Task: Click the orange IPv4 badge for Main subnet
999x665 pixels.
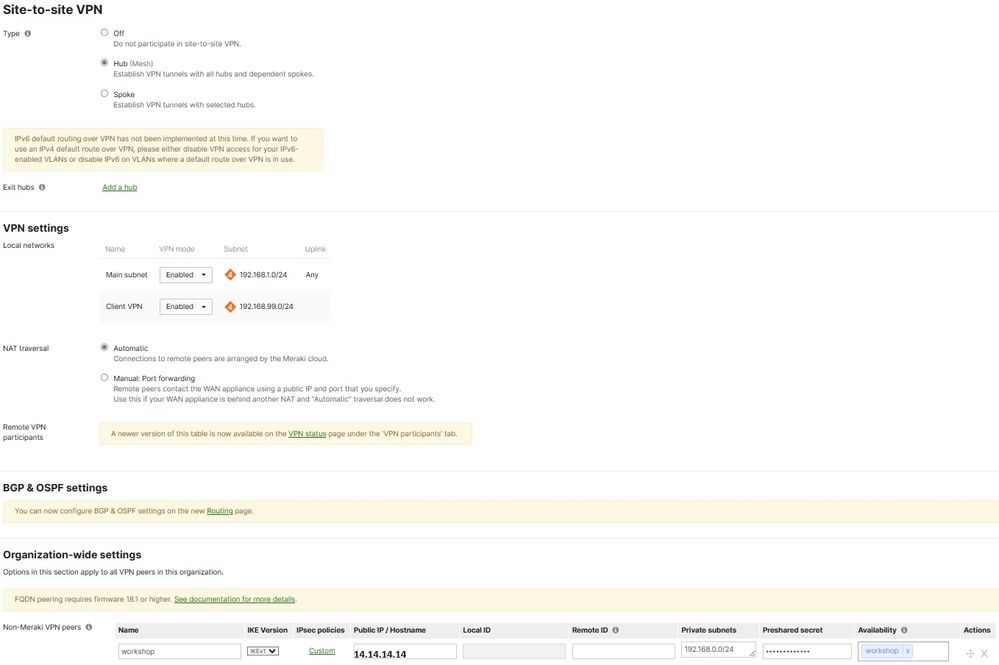Action: coord(230,275)
